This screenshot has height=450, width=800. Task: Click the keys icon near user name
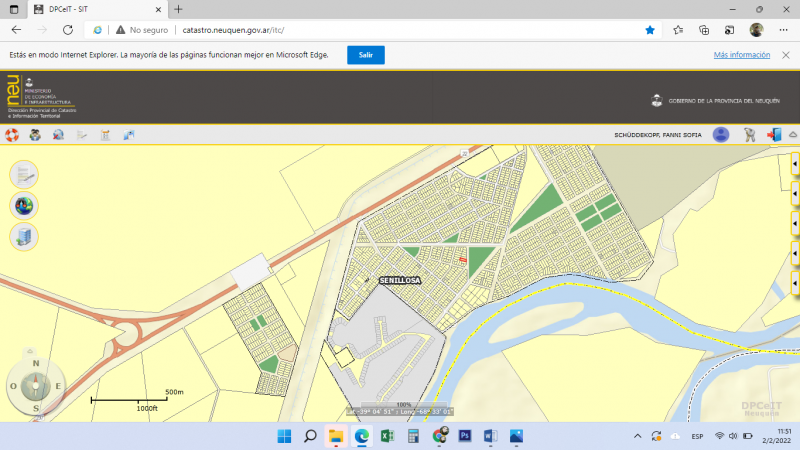coord(749,135)
